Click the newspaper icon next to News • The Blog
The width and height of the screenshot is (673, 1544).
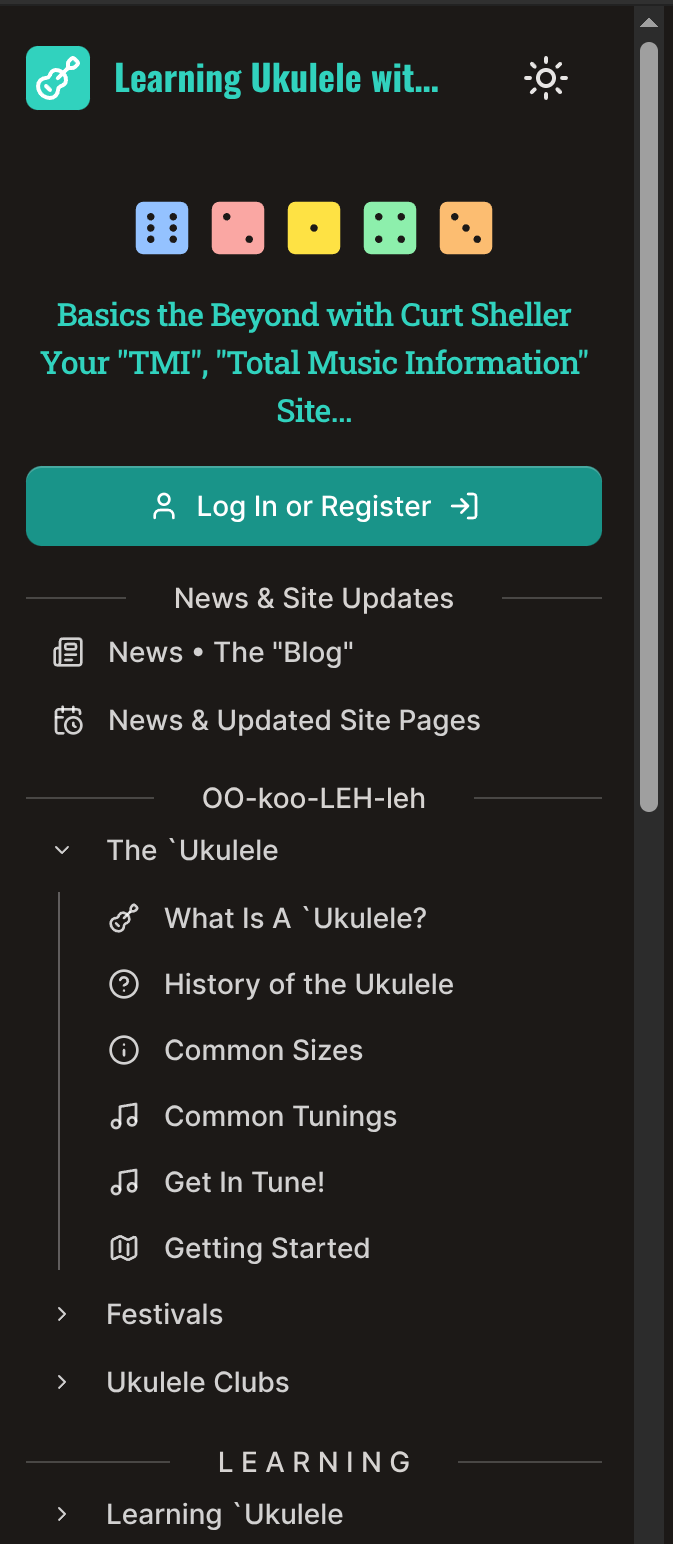tap(67, 651)
